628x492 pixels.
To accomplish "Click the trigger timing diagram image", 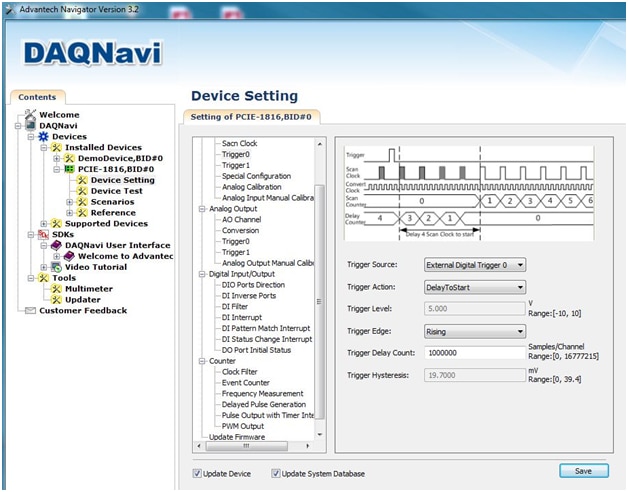I will (x=469, y=193).
